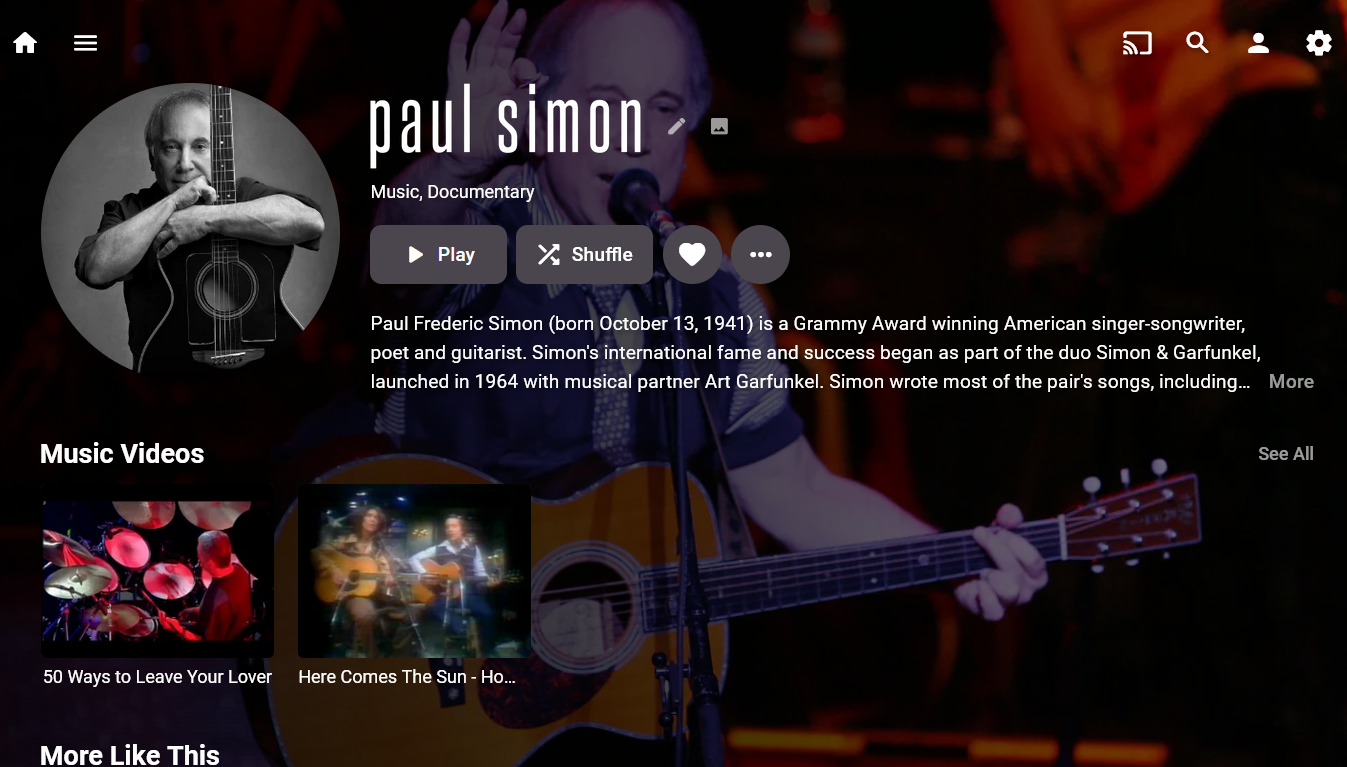Select the 50 Ways to Leave Your Lover title
Image resolution: width=1347 pixels, height=767 pixels.
click(x=157, y=677)
